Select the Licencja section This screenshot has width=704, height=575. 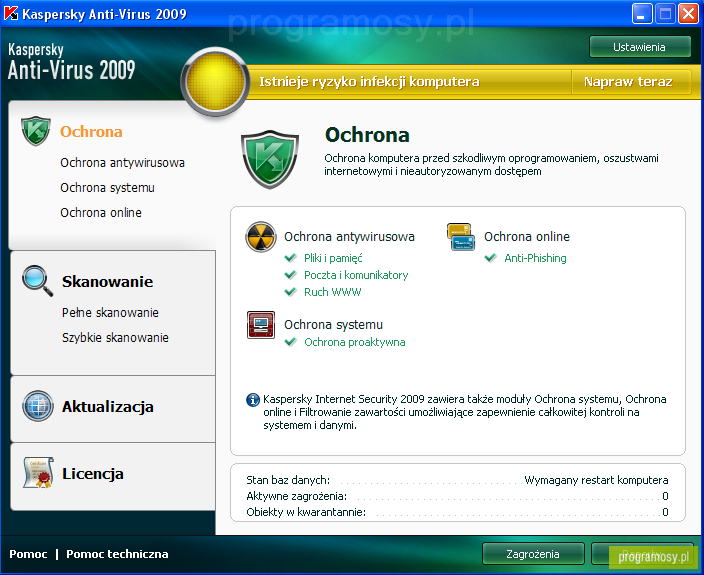pyautogui.click(x=92, y=474)
